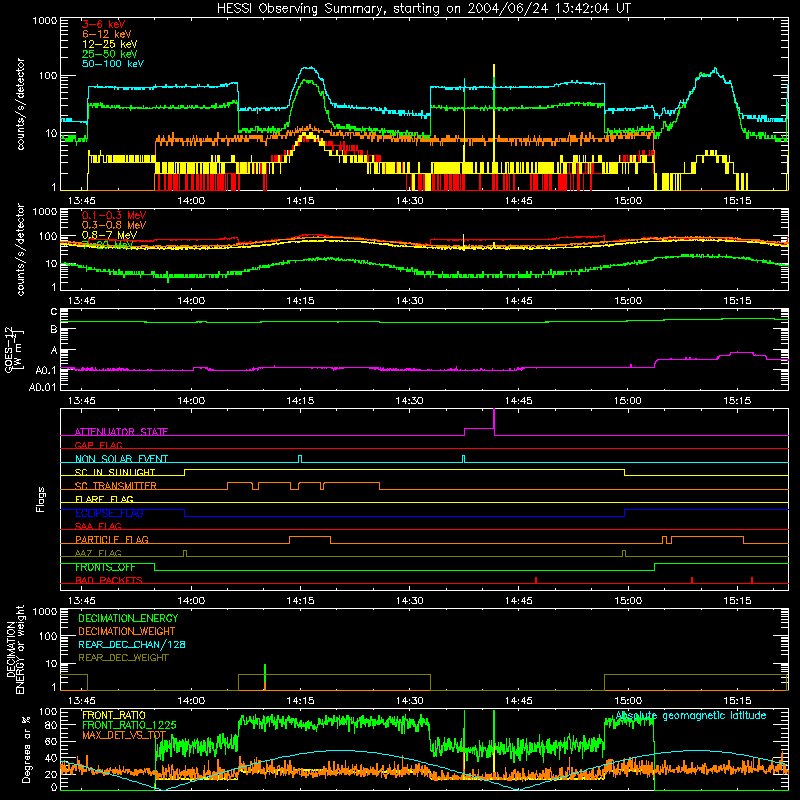The width and height of the screenshot is (800, 800).
Task: Click the NON_SOLAR_EVENT flag label
Action: [x=121, y=459]
